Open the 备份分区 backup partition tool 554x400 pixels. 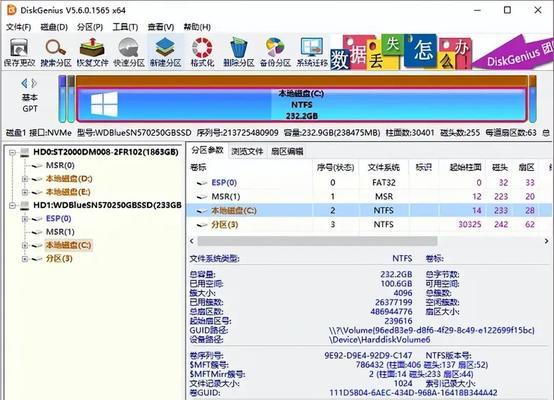(275, 52)
